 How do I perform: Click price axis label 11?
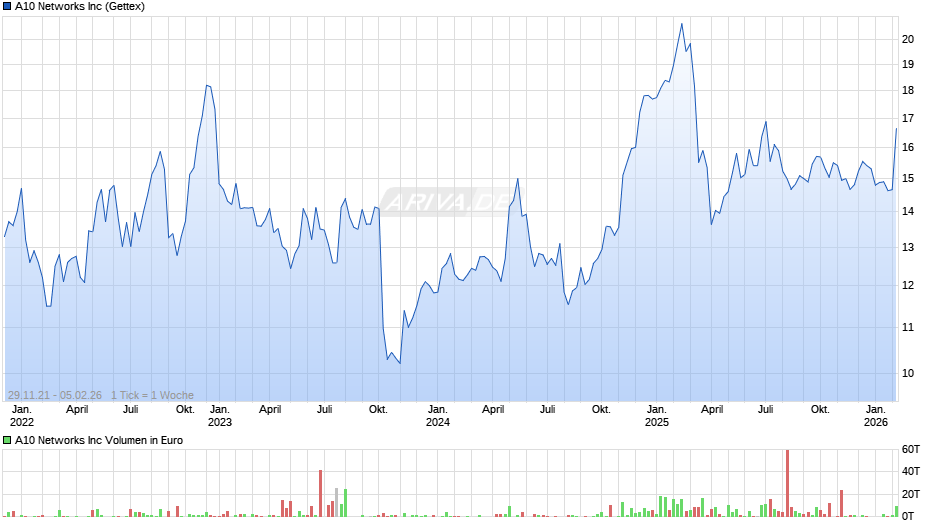tap(908, 327)
